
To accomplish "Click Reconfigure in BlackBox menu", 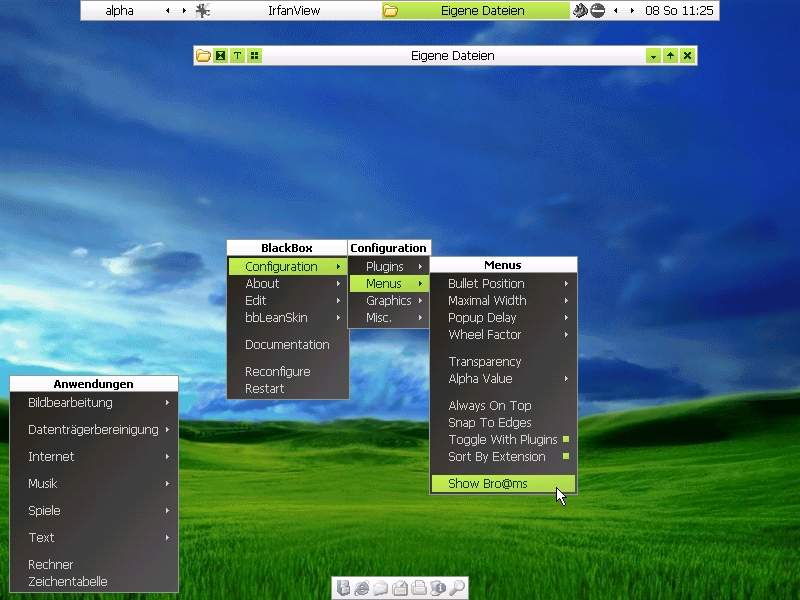I will coord(288,372).
